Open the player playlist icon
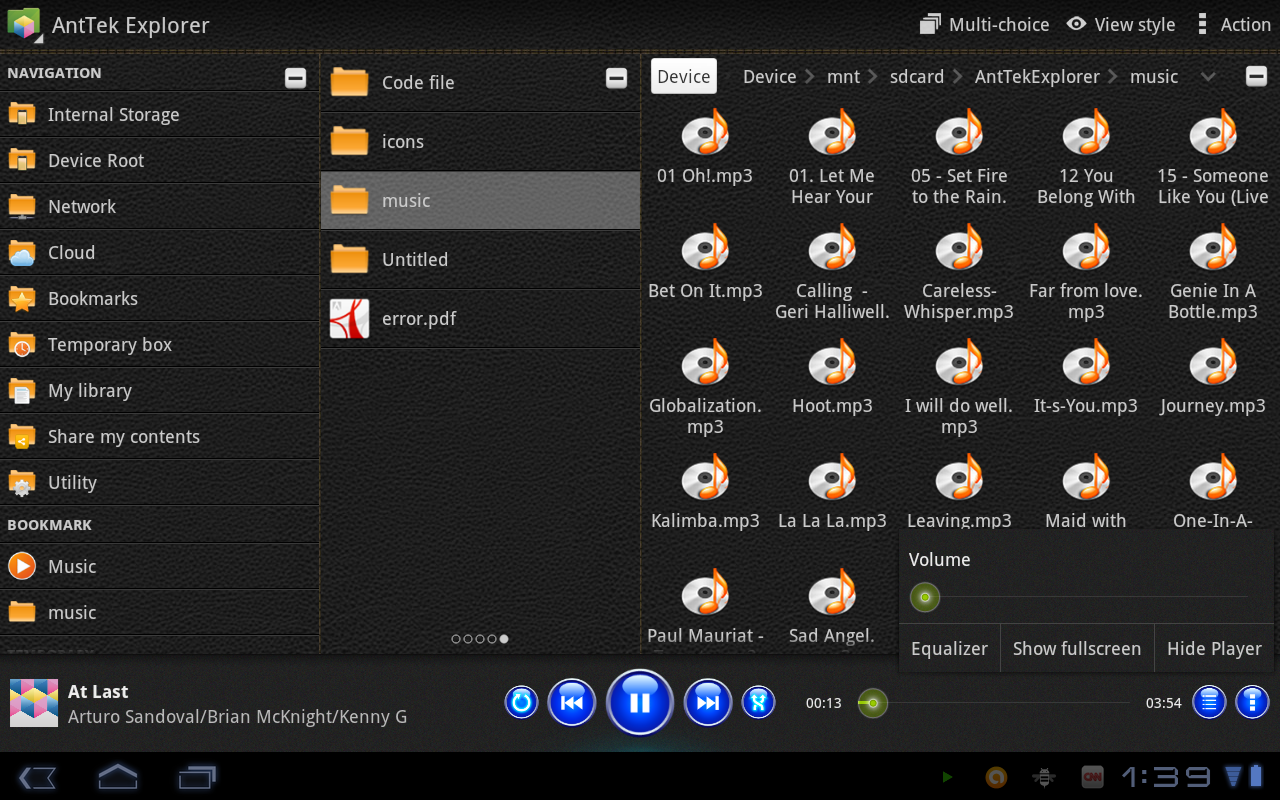 [1209, 702]
